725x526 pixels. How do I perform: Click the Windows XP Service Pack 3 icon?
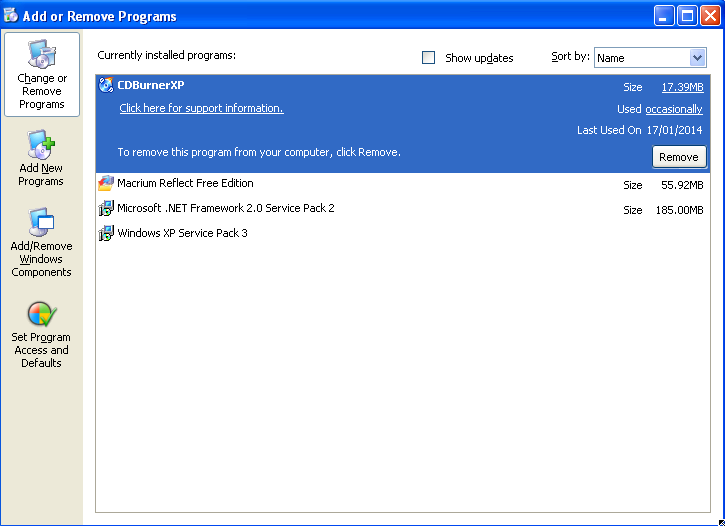click(106, 234)
